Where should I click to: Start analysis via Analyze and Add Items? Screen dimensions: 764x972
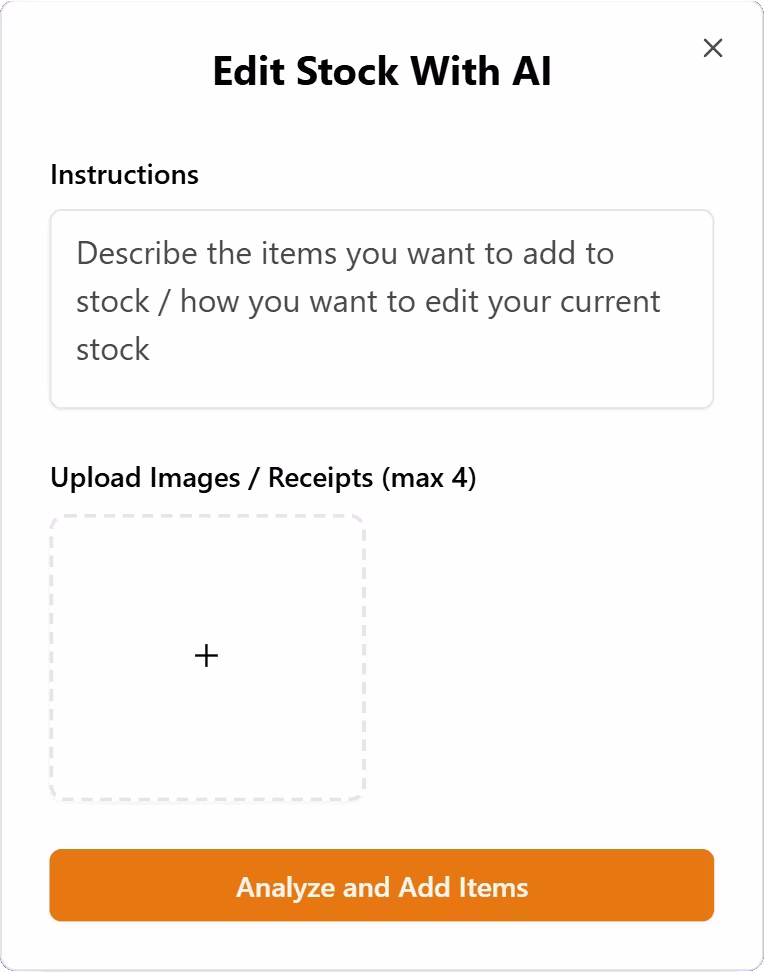tap(381, 886)
